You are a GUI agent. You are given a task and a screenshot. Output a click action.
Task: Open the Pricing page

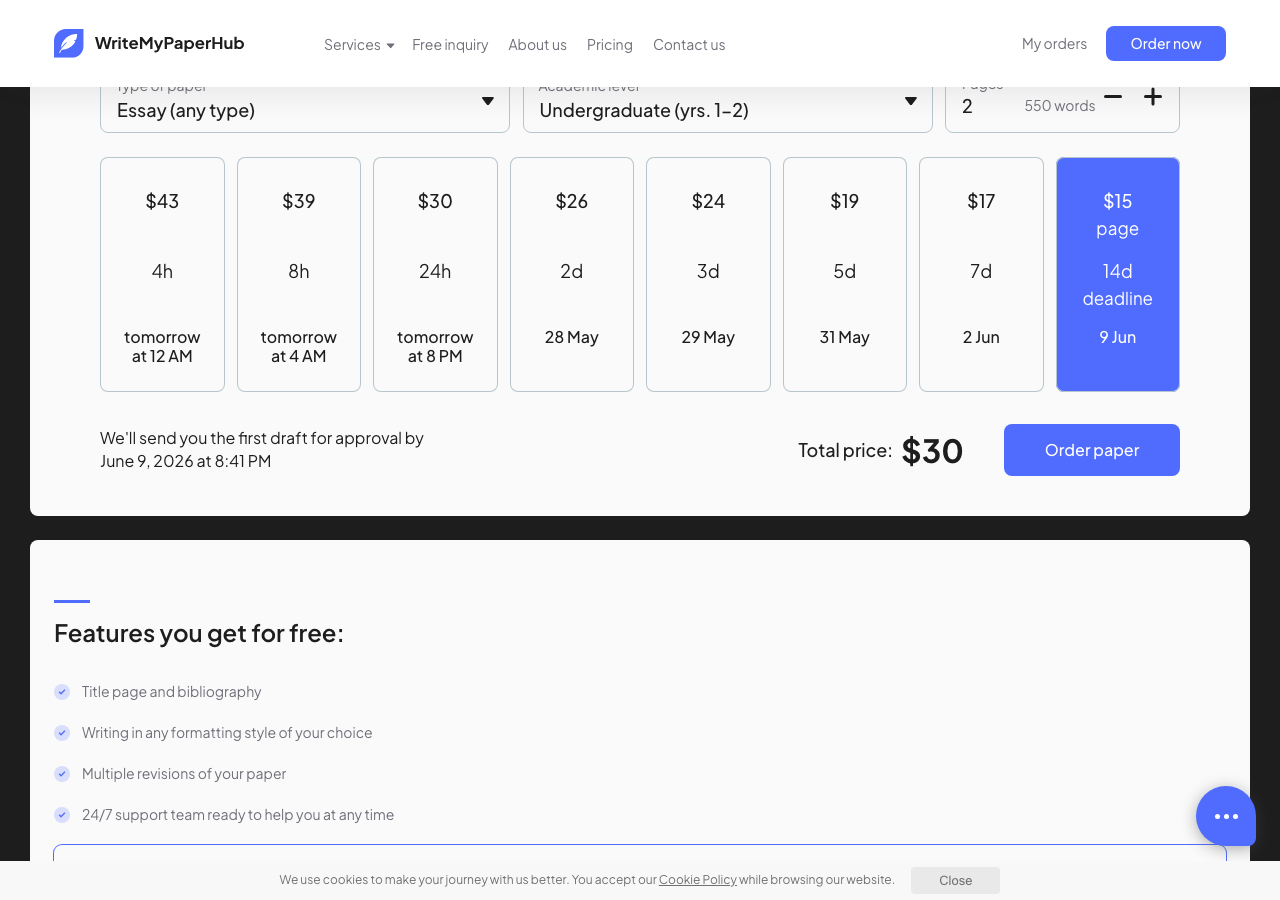pos(610,44)
